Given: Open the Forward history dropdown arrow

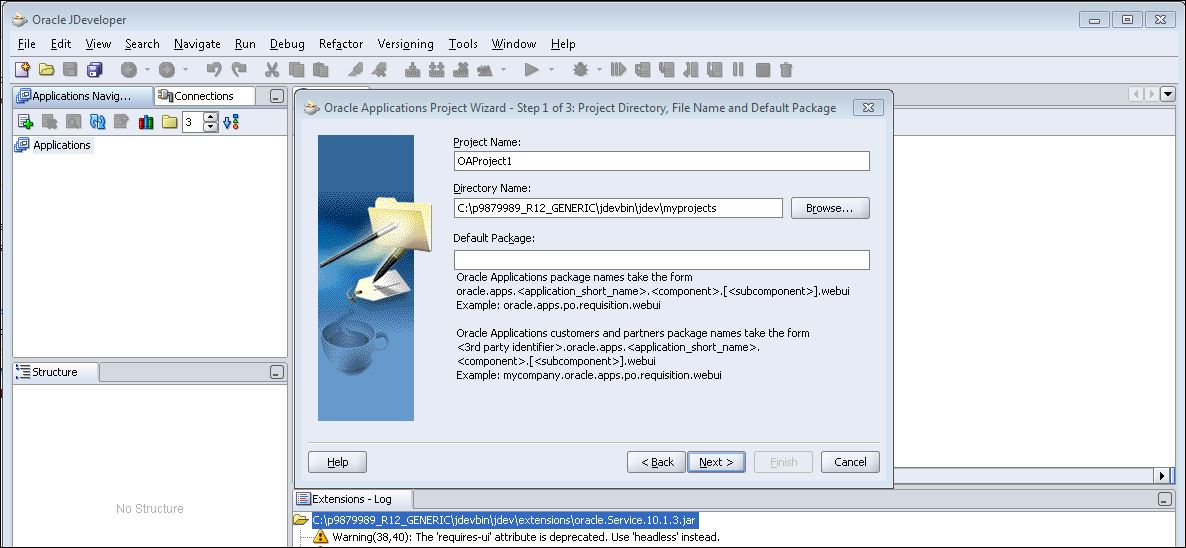Looking at the screenshot, I should tap(185, 70).
